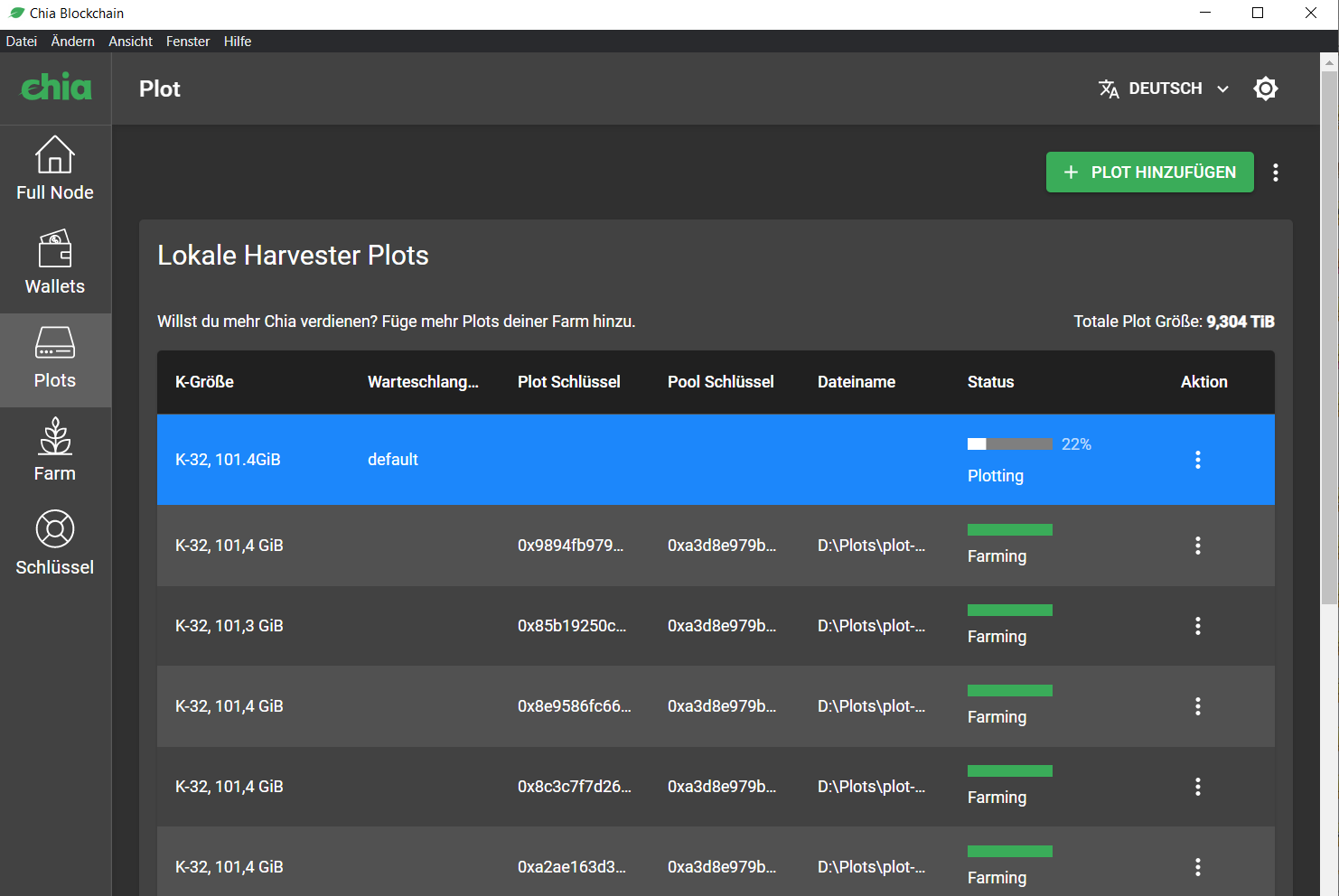The image size is (1339, 896).
Task: Open actions menu for the Plotting row
Action: 1198,460
